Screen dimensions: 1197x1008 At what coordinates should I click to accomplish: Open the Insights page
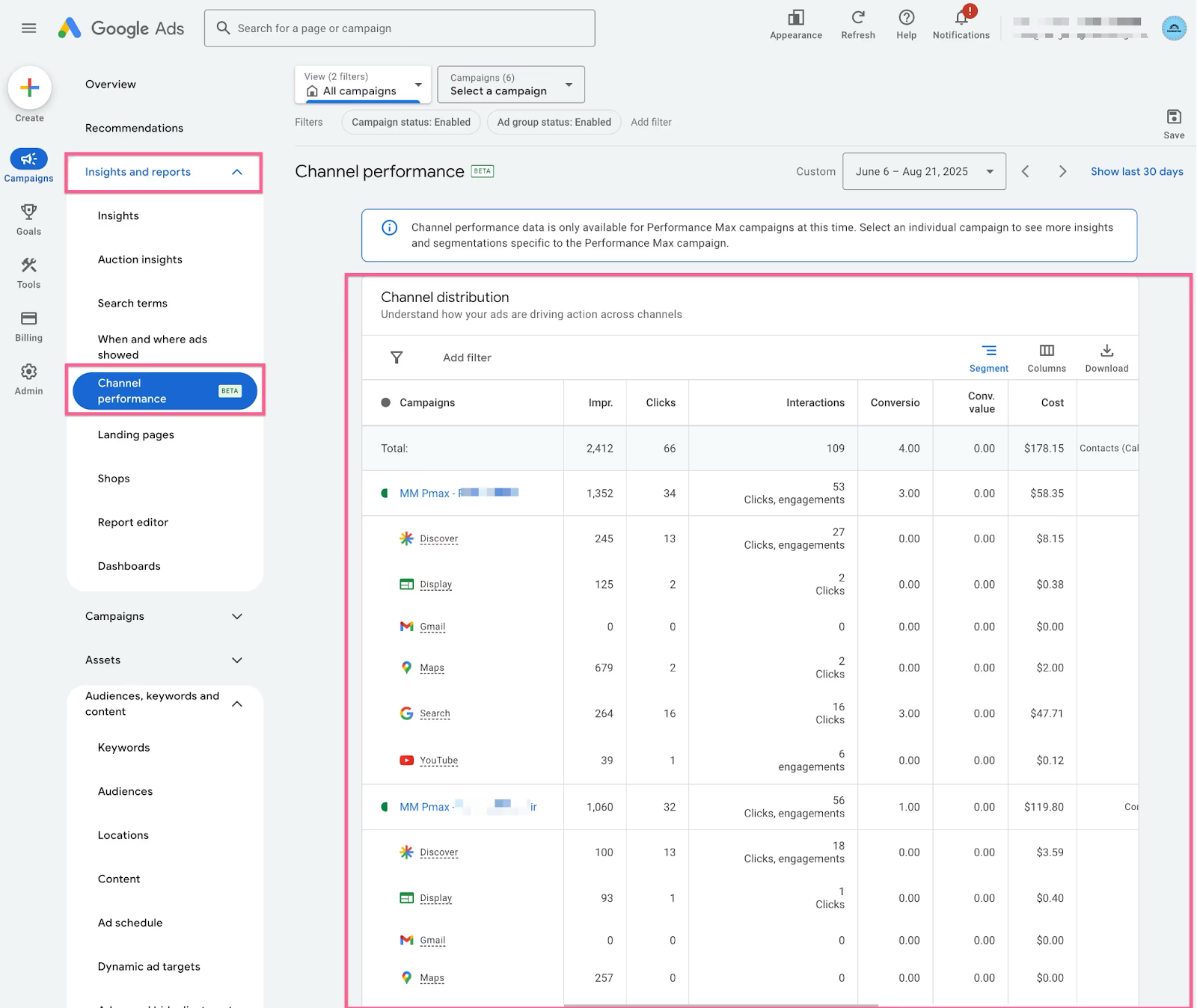(118, 215)
